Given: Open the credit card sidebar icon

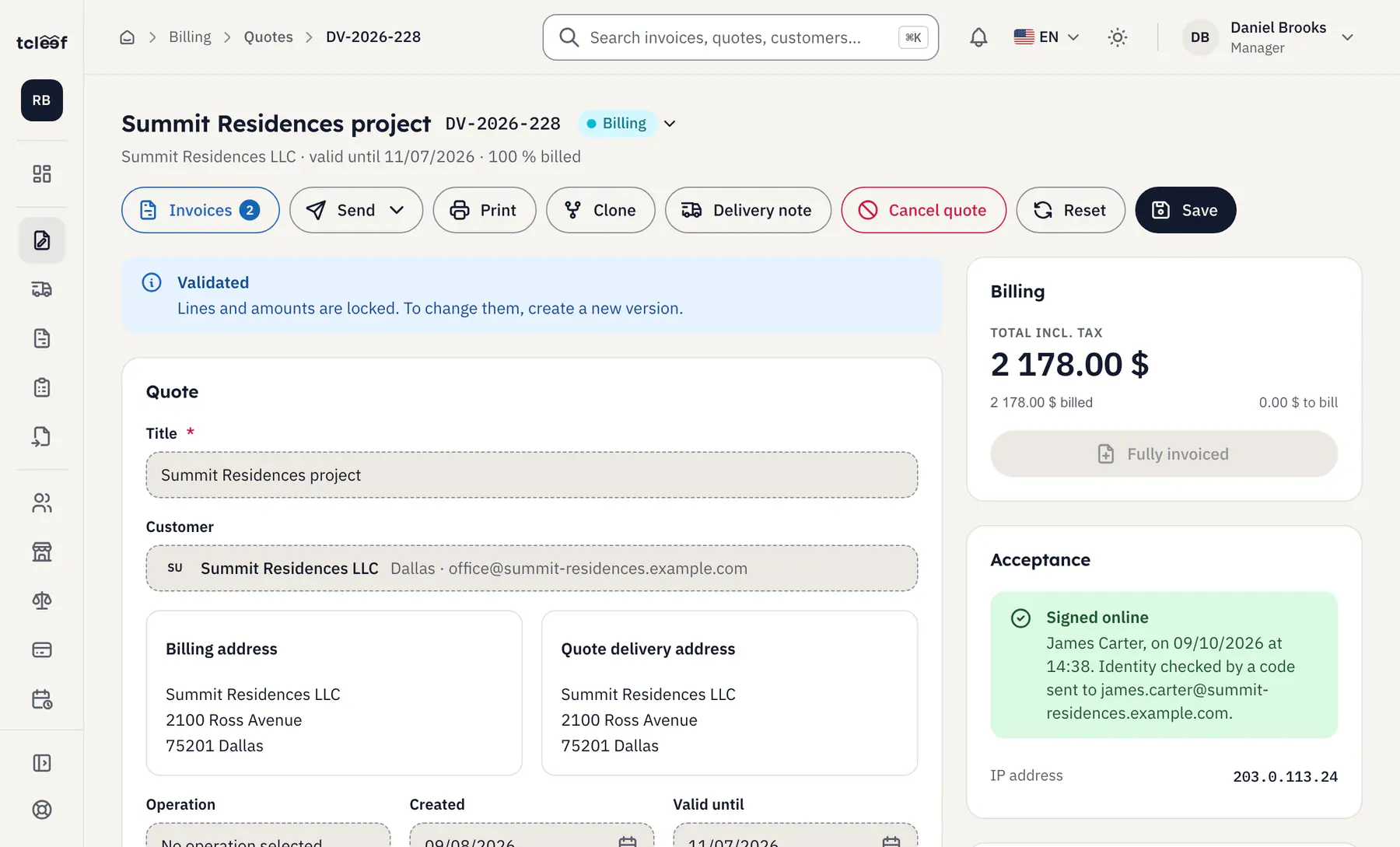Looking at the screenshot, I should coord(42,649).
